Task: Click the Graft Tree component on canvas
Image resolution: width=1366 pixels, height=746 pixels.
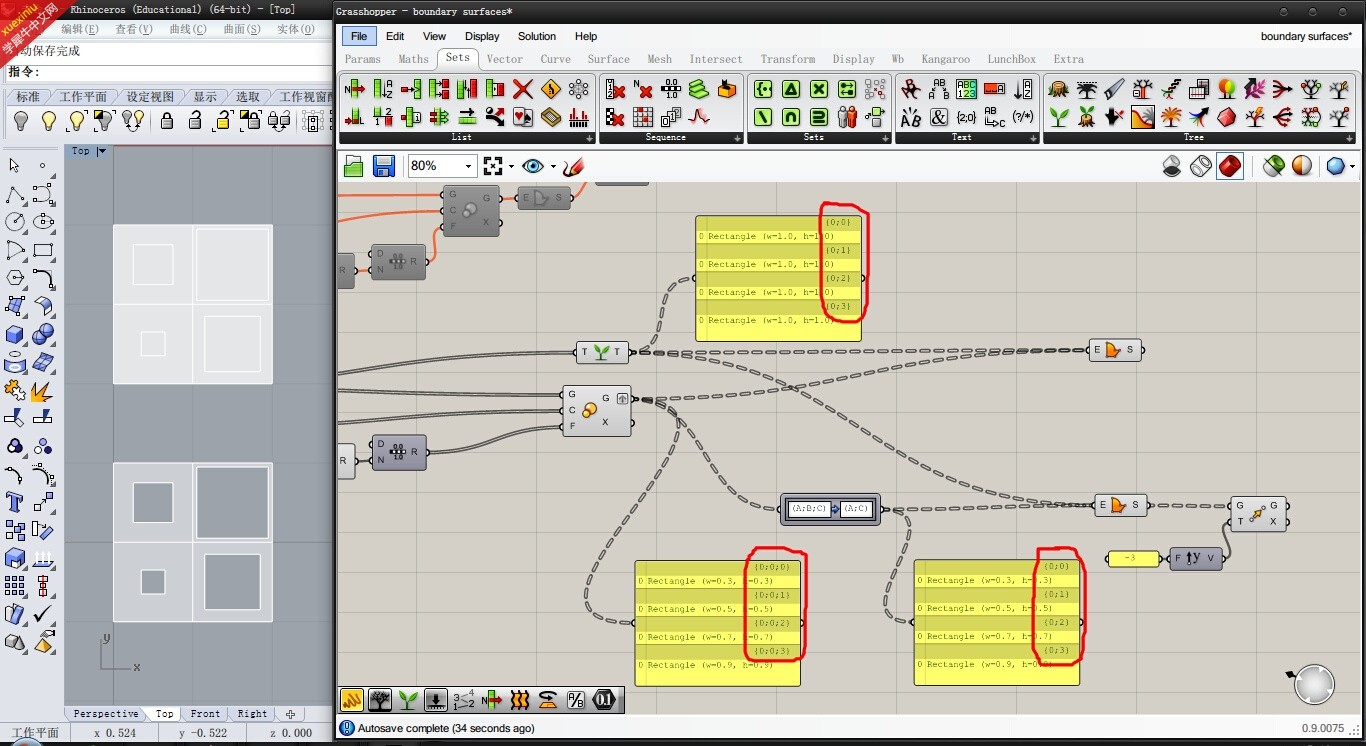Action: (x=602, y=352)
